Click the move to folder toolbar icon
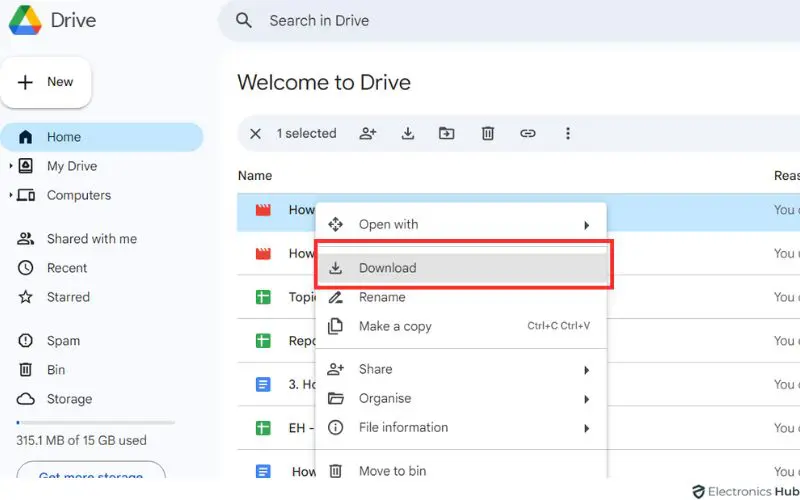 447,133
